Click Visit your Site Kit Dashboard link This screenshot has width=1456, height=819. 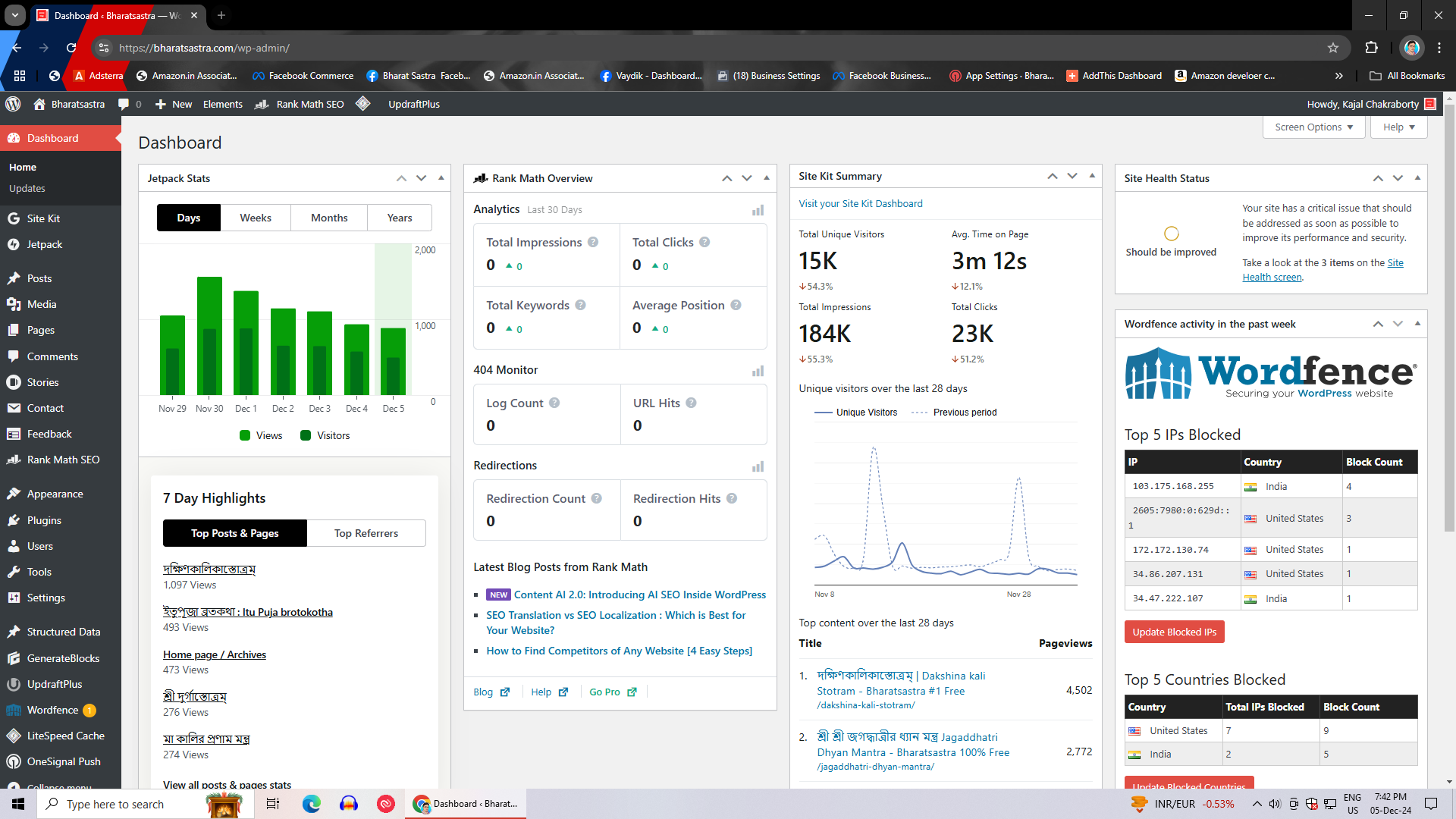pos(861,203)
